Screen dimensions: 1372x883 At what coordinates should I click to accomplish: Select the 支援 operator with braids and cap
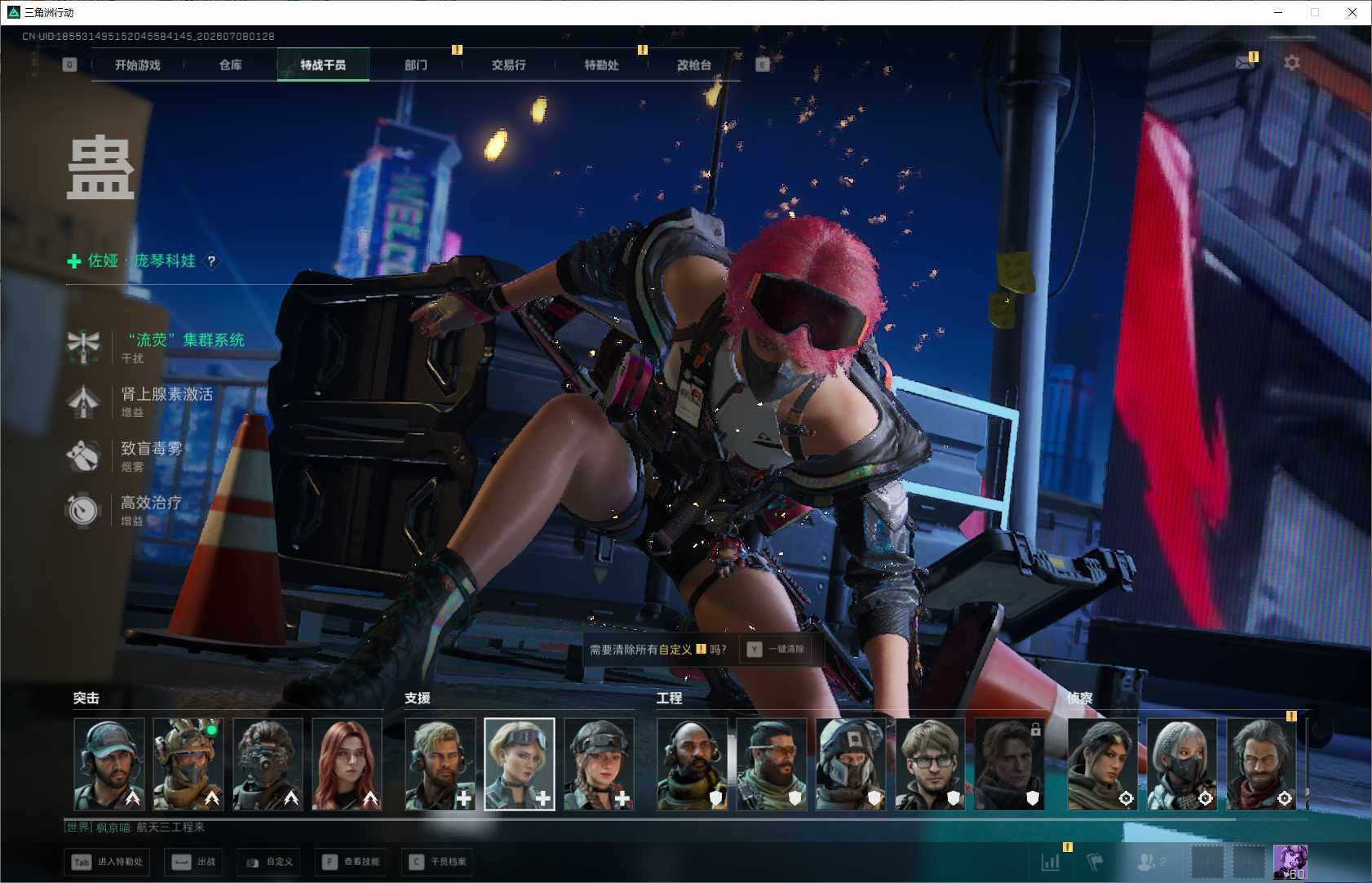pos(599,765)
